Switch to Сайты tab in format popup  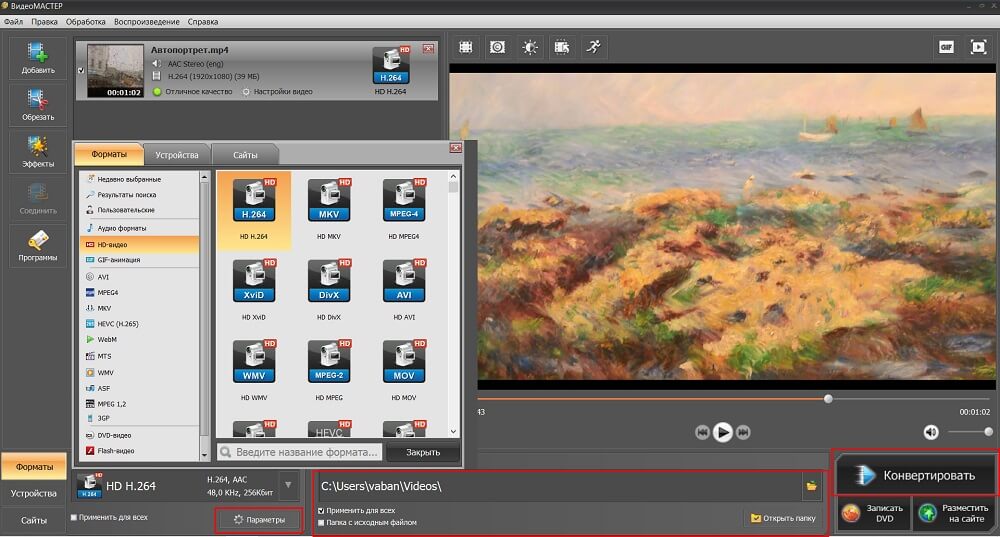point(245,155)
